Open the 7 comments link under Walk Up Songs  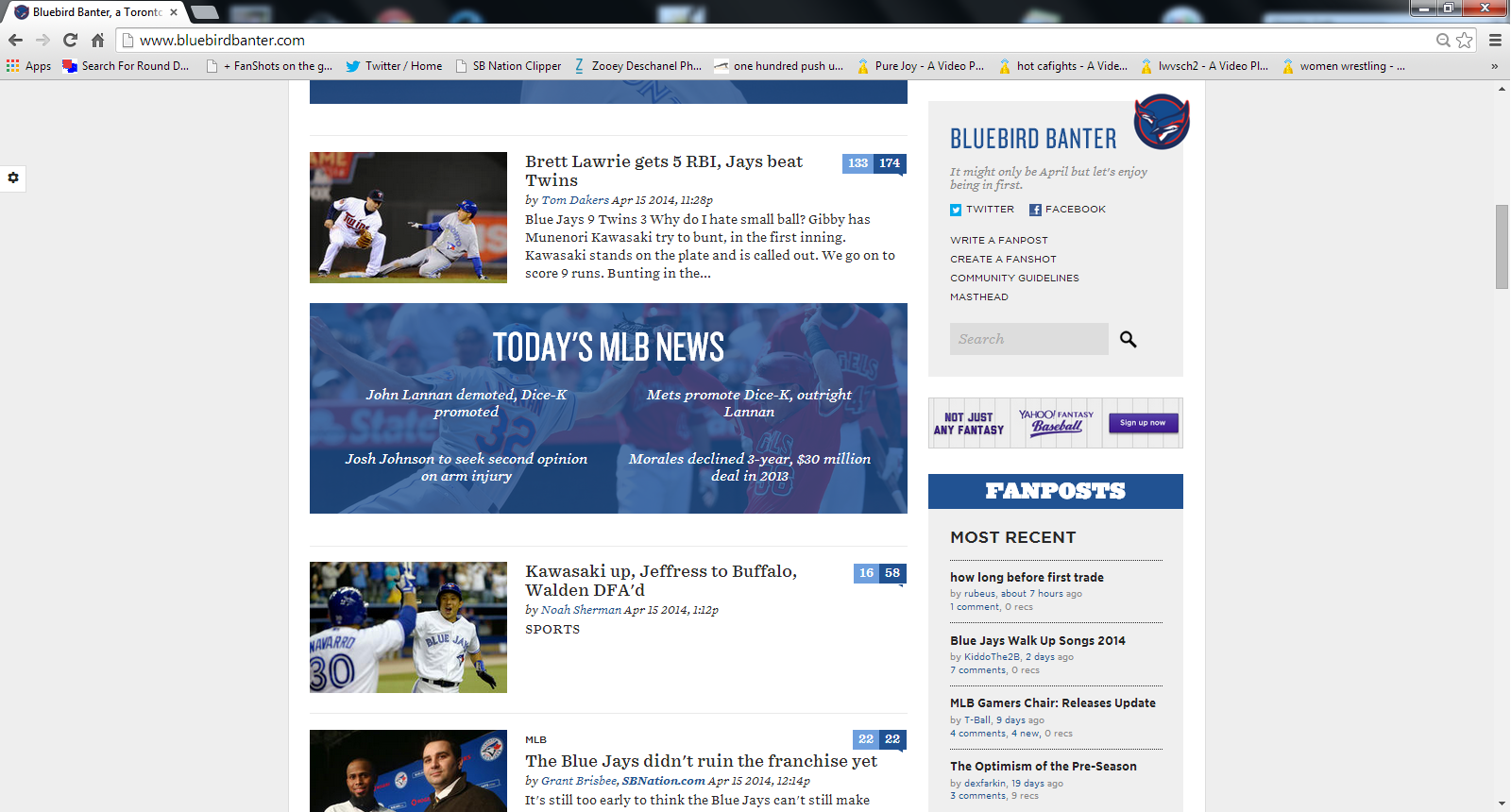coord(978,670)
